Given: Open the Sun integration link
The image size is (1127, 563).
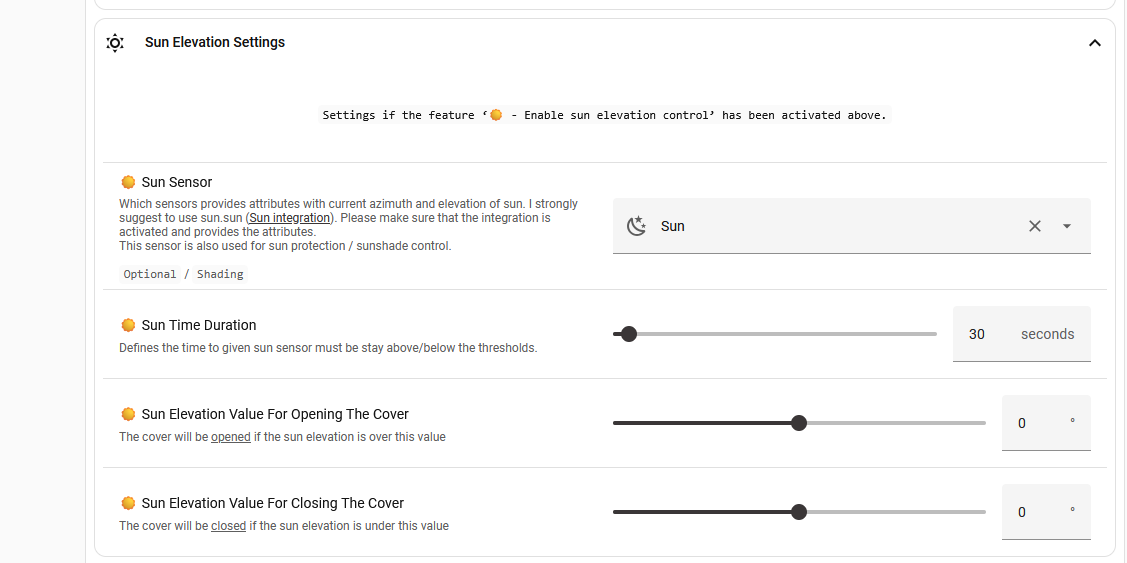Looking at the screenshot, I should pos(289,218).
